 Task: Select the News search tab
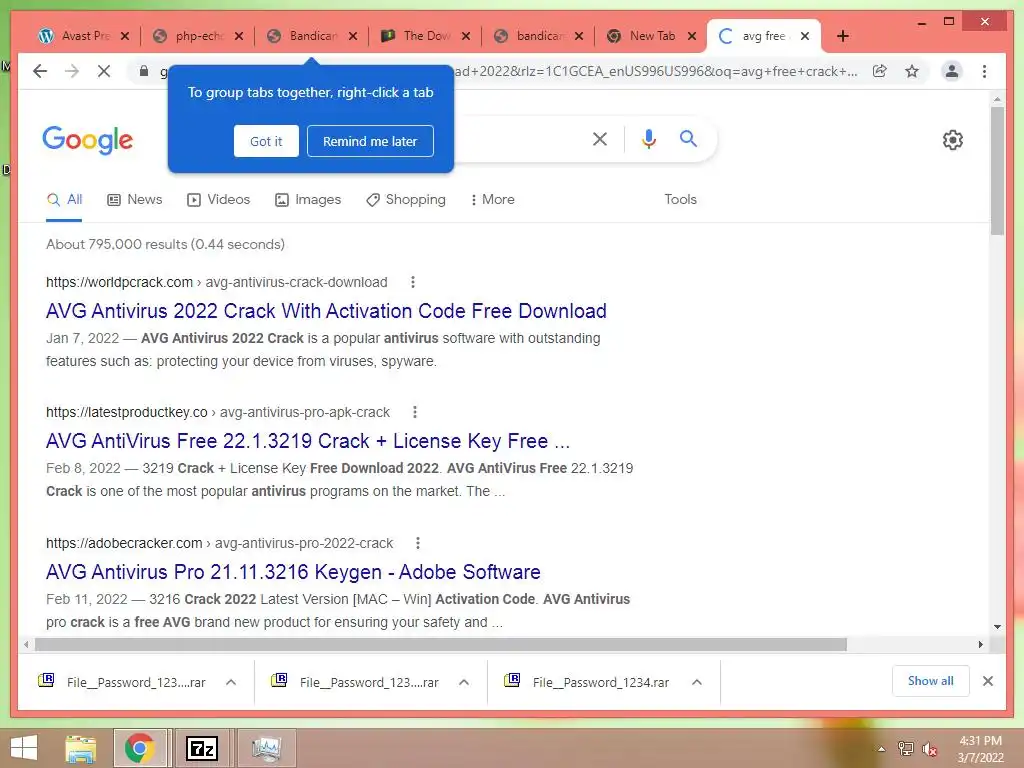[135, 200]
